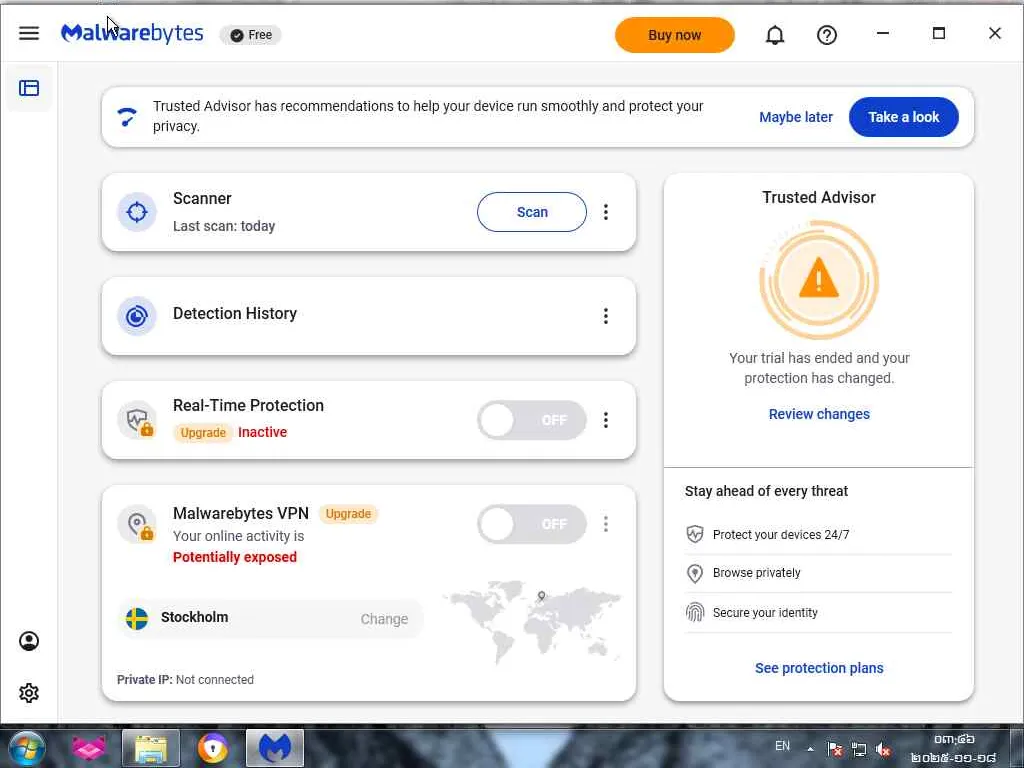Click the Sweden flag icon

(x=137, y=618)
